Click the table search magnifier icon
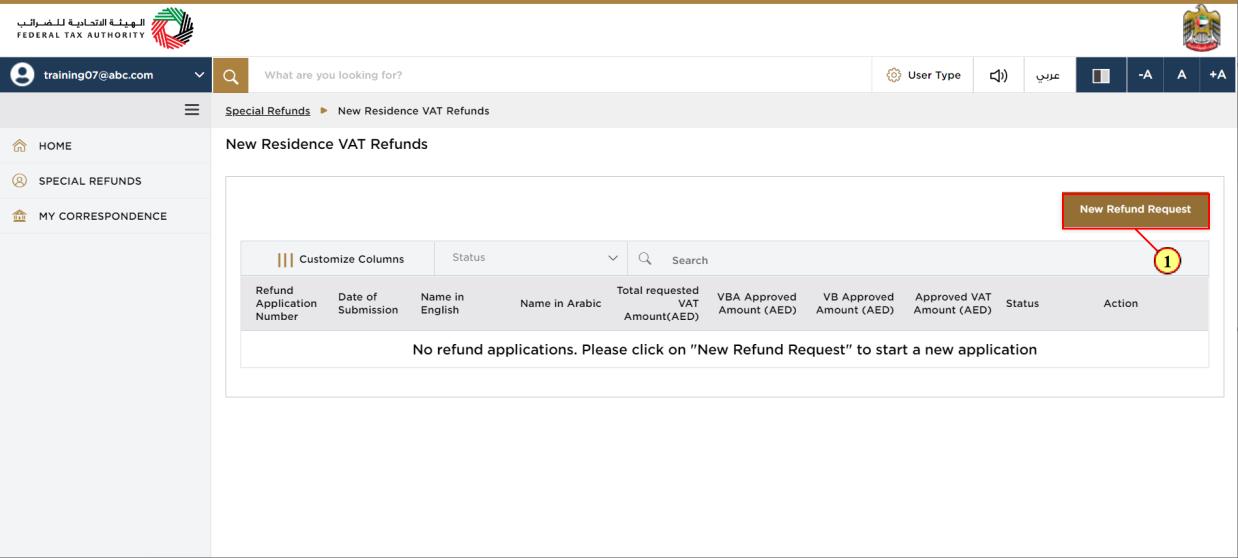Viewport: 1238px width, 558px height. tap(645, 258)
